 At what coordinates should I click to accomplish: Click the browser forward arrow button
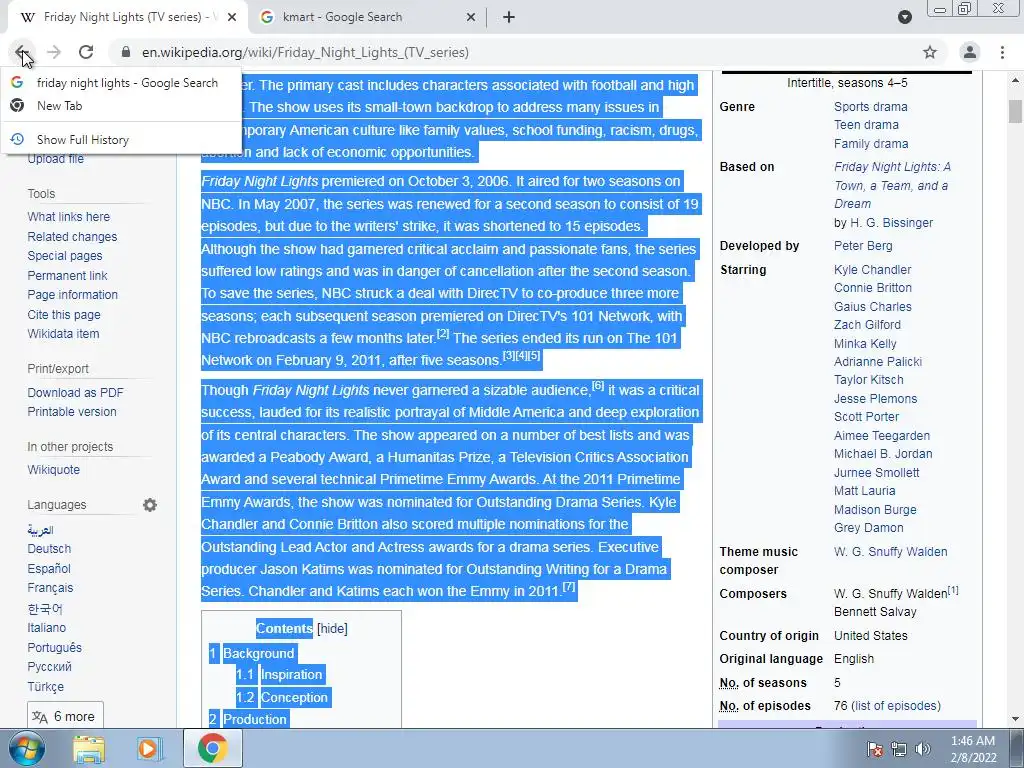[54, 52]
